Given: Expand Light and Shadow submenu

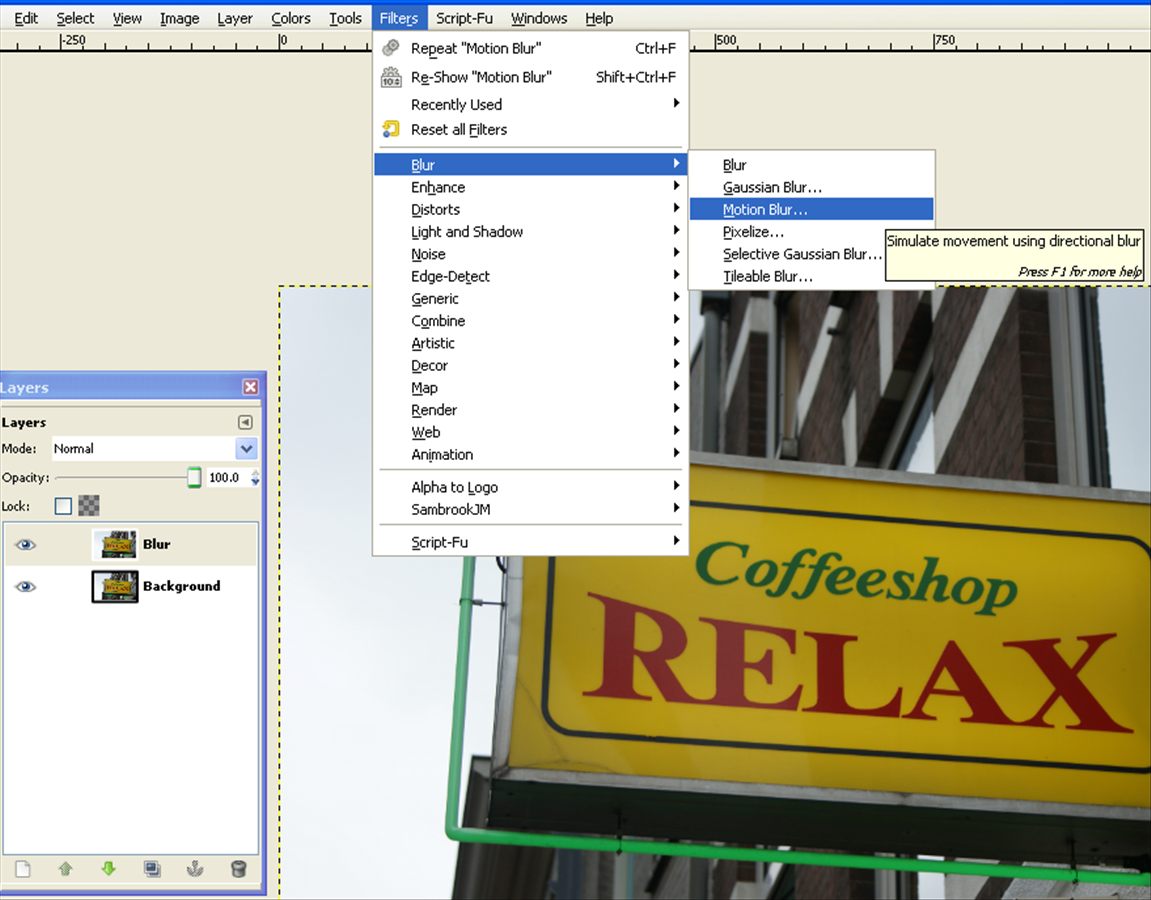Looking at the screenshot, I should pos(530,232).
